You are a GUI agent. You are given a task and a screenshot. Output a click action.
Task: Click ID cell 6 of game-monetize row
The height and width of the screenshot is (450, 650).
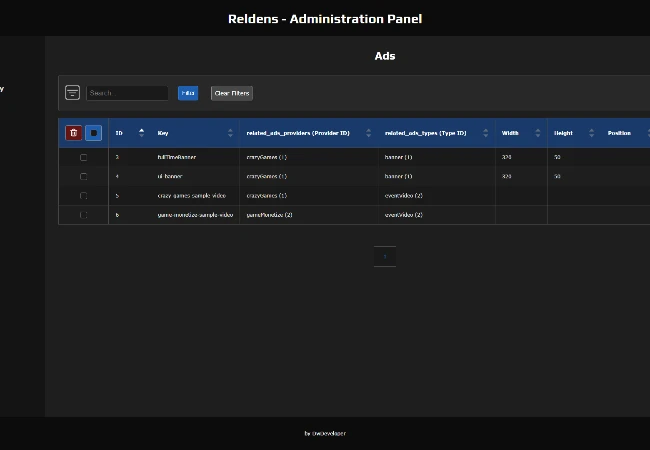click(x=117, y=215)
